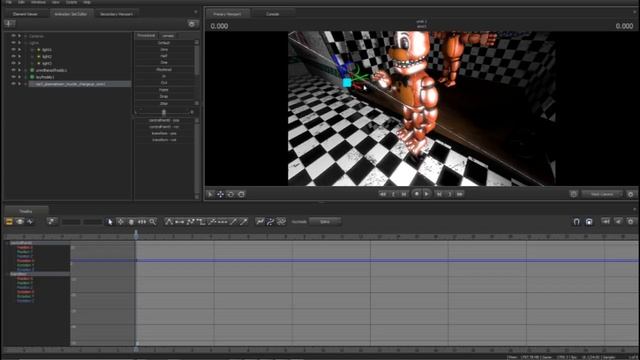Viewport: 640px width, 360px height.
Task: Open timeline settings gear at far right
Action: [x=631, y=222]
